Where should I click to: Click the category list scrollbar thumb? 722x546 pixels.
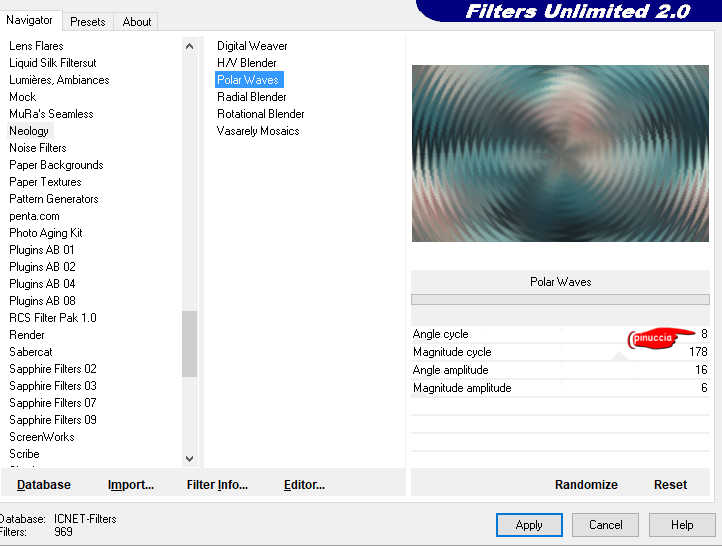[189, 344]
